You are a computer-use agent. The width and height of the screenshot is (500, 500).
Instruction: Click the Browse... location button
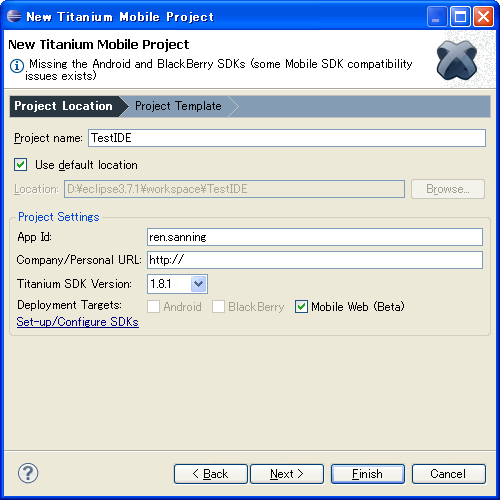pos(448,189)
